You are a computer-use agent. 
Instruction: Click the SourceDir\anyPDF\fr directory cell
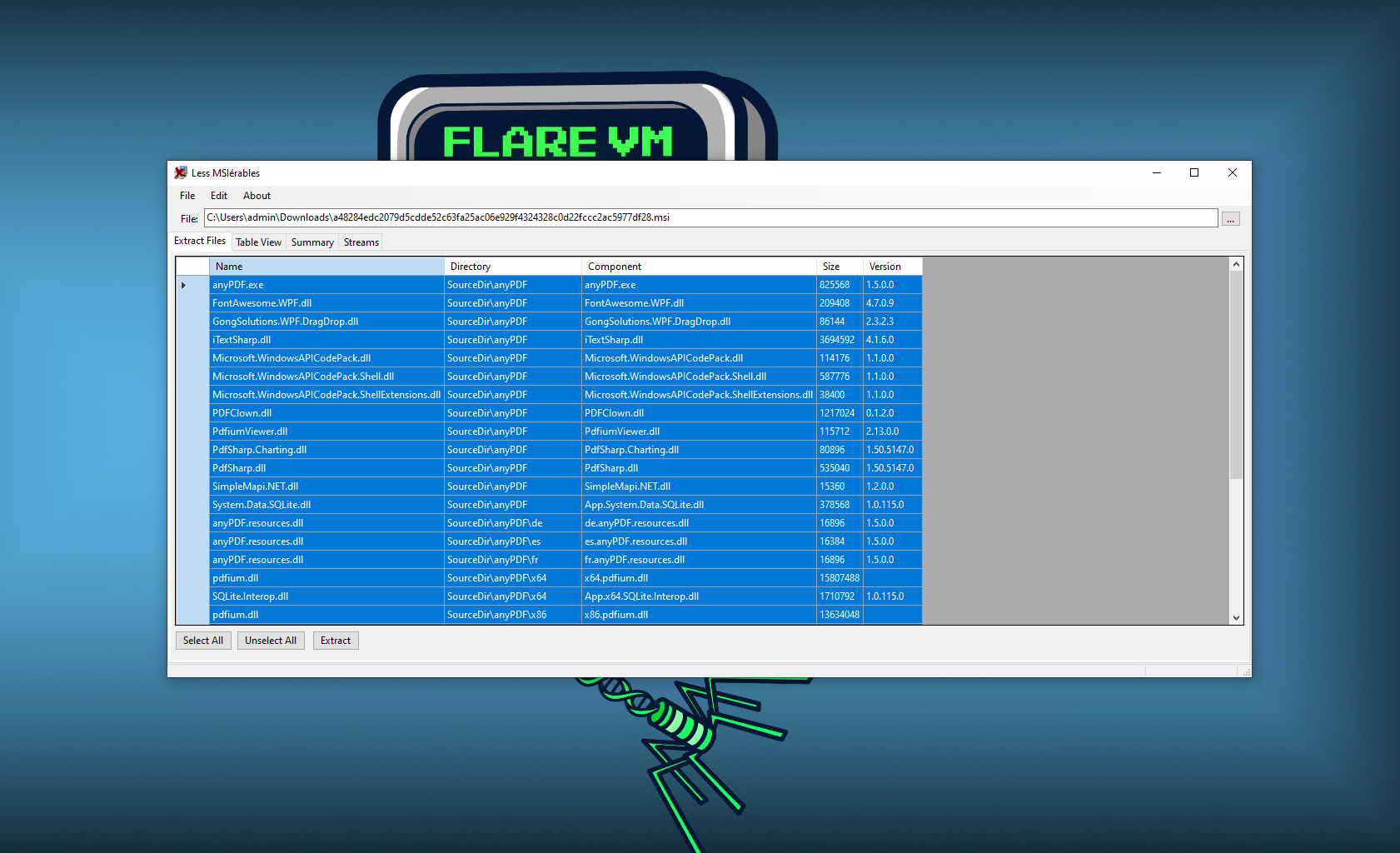(512, 560)
